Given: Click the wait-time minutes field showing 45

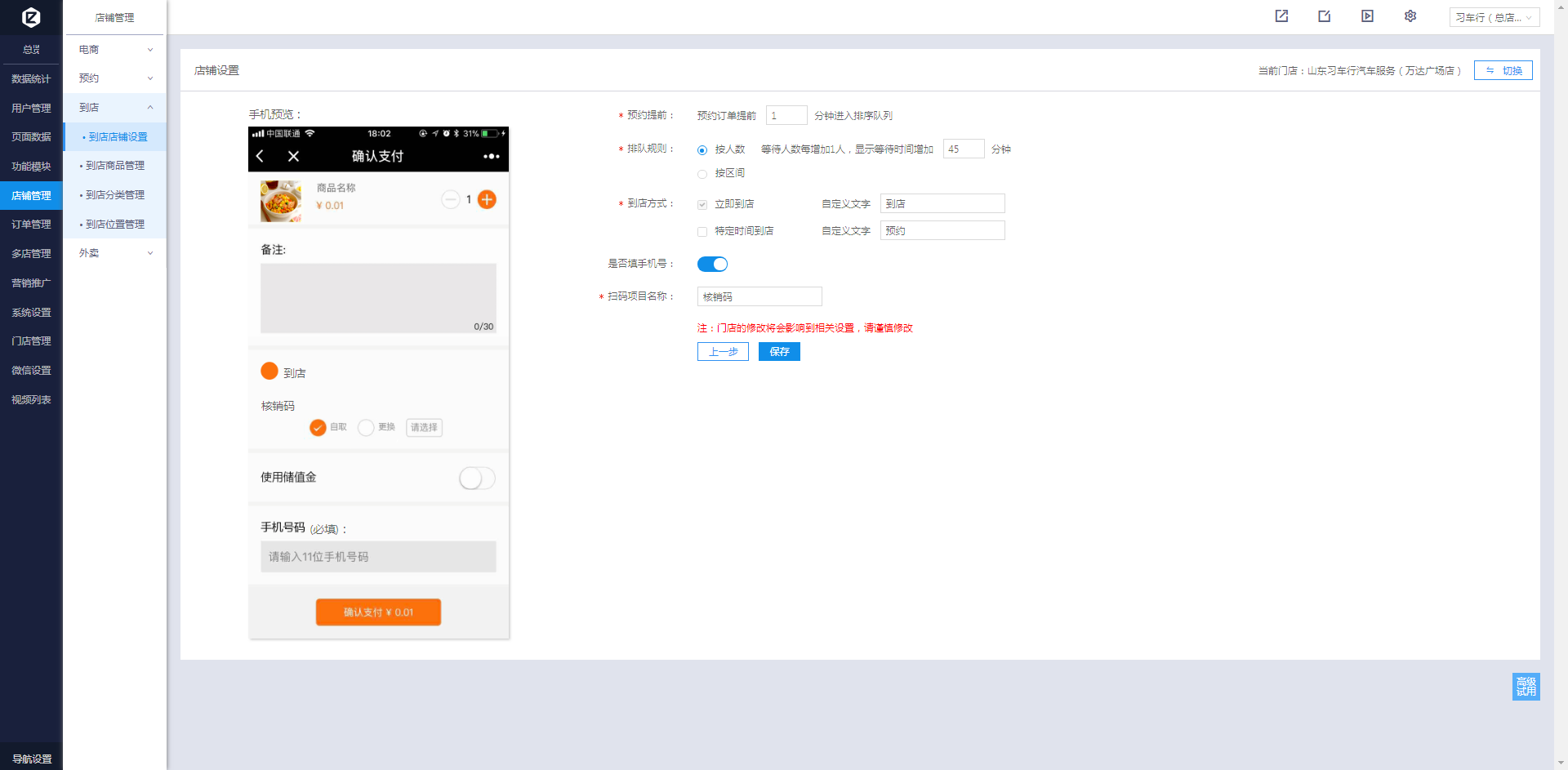Looking at the screenshot, I should [x=964, y=149].
